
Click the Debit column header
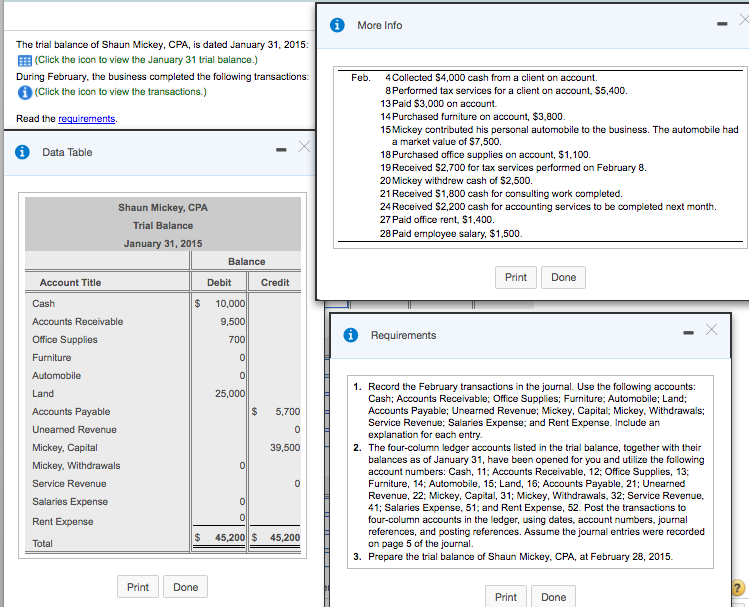pos(219,283)
